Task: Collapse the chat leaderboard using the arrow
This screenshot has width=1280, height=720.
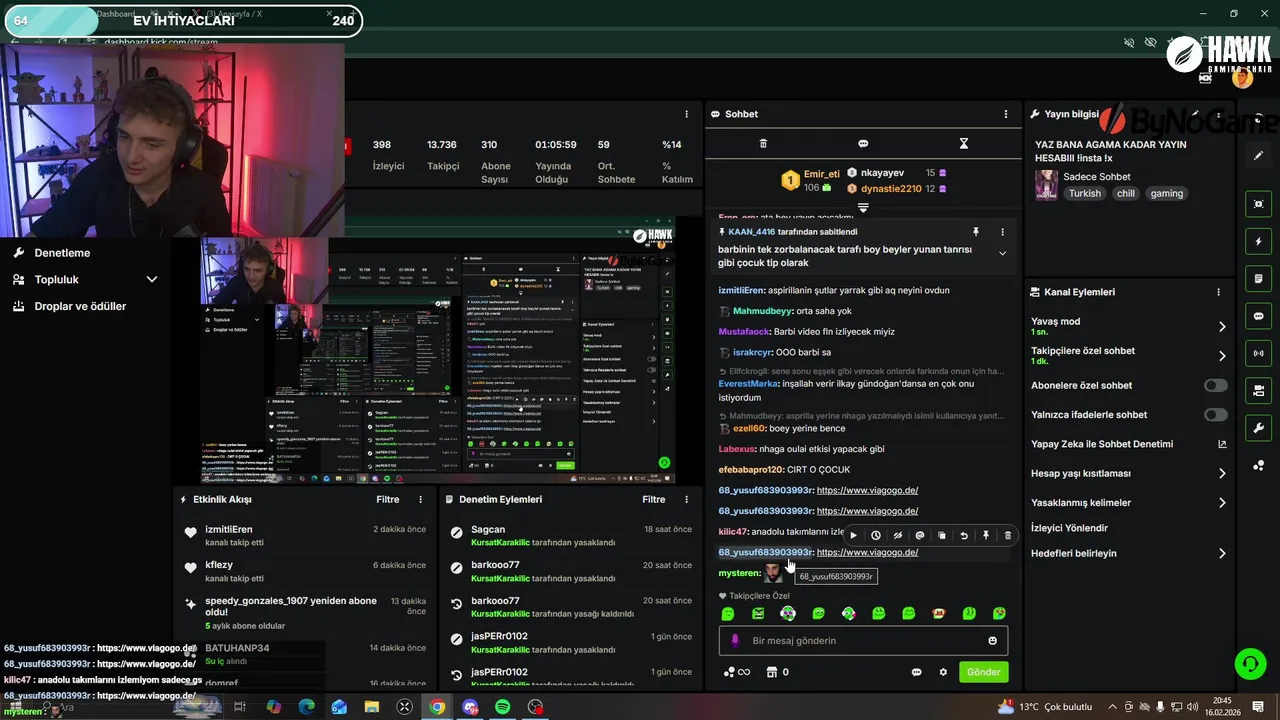Action: click(863, 208)
